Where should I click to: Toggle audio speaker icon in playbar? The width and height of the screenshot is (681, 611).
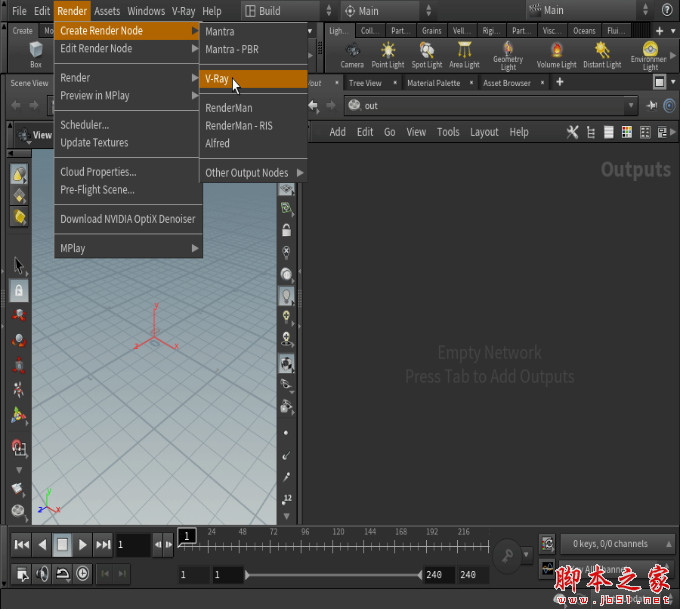coord(42,574)
